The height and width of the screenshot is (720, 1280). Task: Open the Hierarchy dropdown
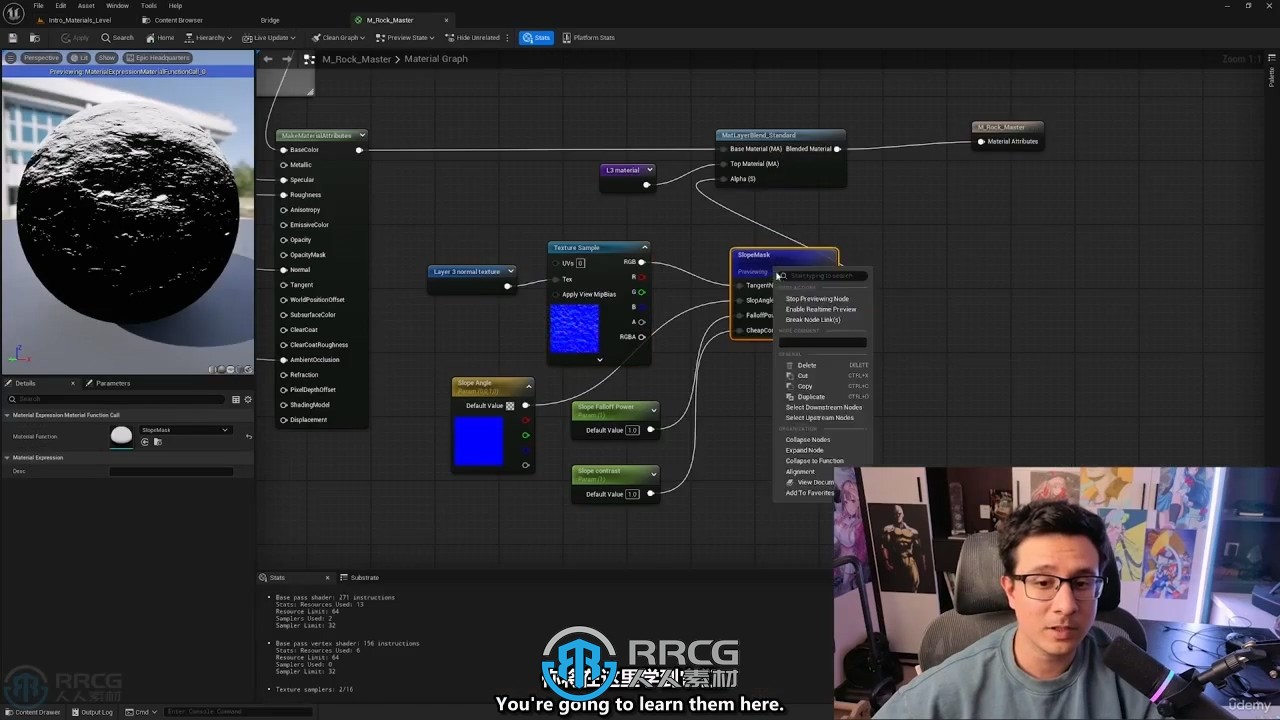click(x=209, y=38)
